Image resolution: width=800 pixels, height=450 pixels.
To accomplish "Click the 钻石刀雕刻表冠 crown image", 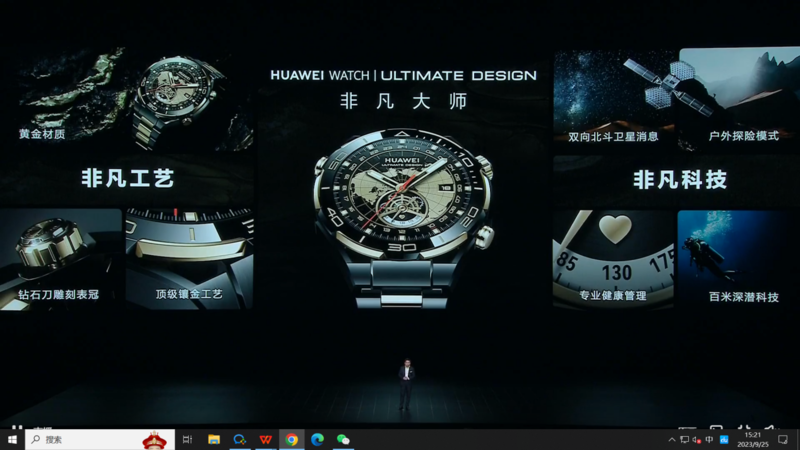I will coord(61,259).
